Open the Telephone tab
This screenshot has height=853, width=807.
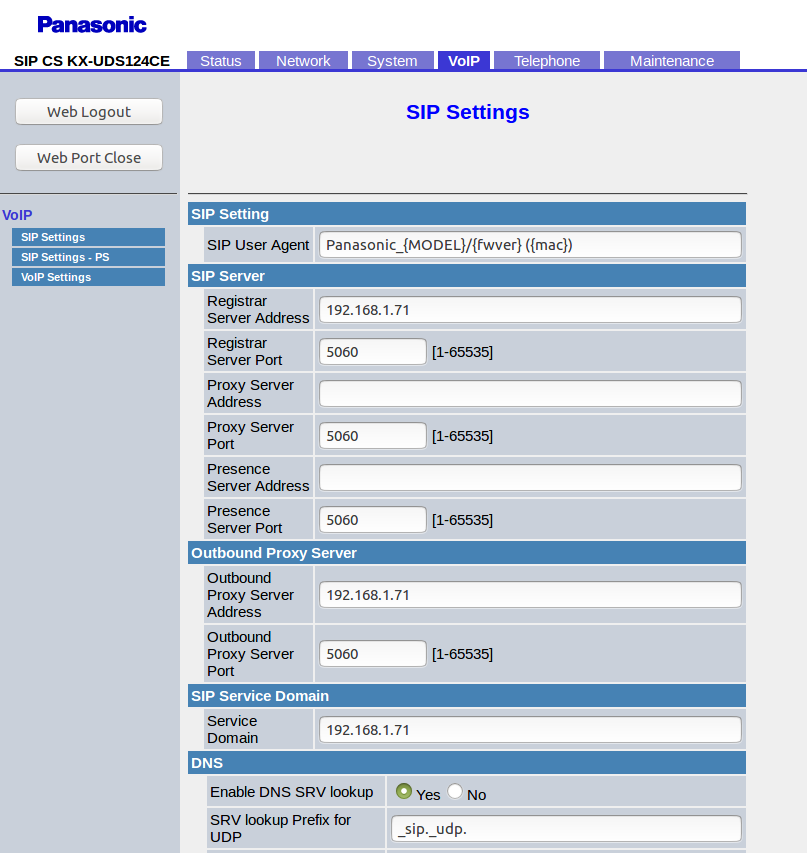(x=546, y=60)
